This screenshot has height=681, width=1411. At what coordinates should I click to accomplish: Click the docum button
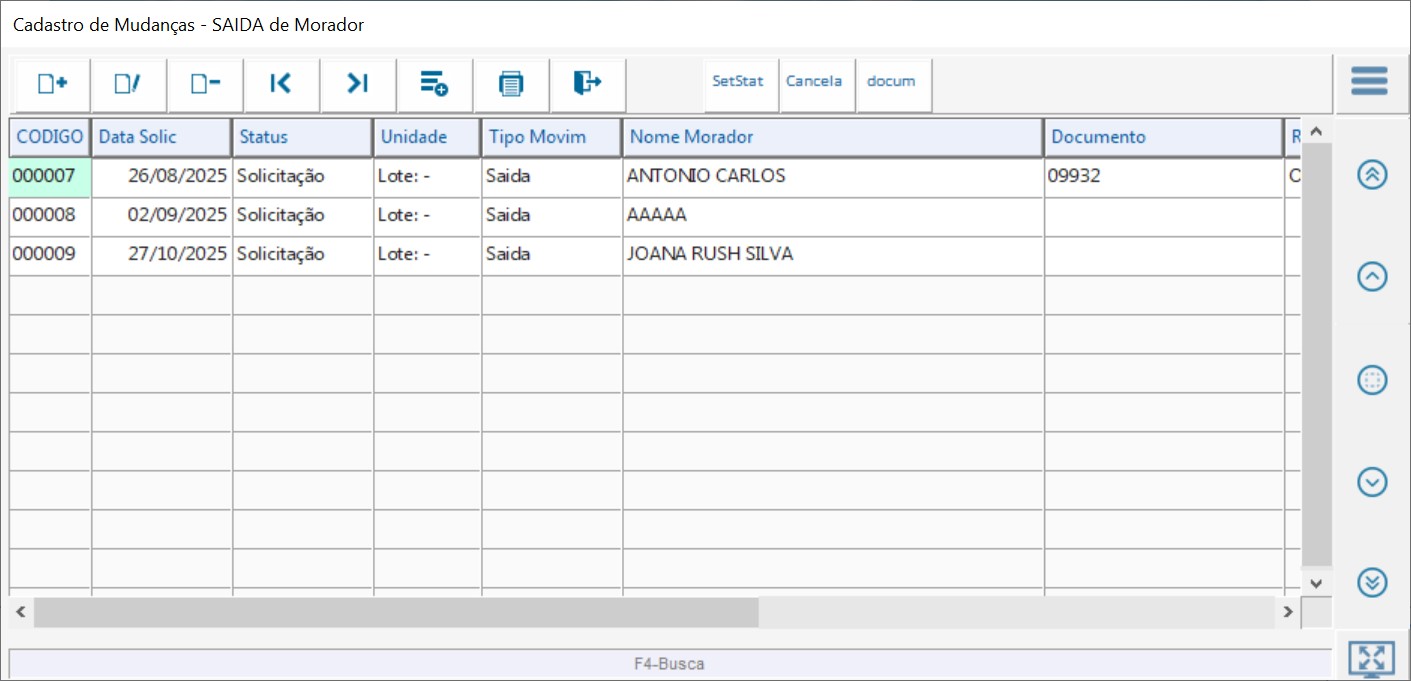tap(891, 82)
